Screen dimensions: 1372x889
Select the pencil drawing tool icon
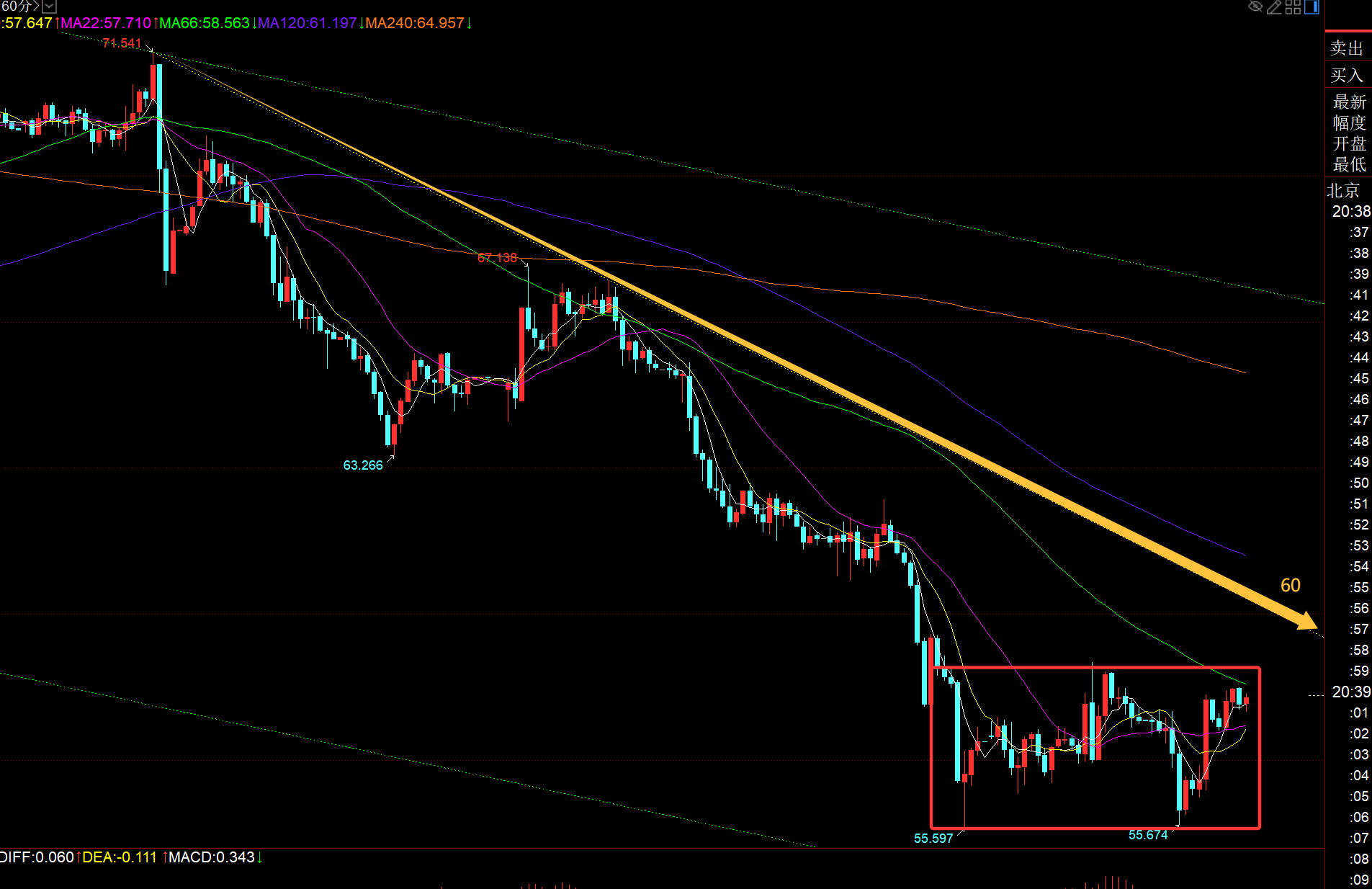[x=1274, y=7]
